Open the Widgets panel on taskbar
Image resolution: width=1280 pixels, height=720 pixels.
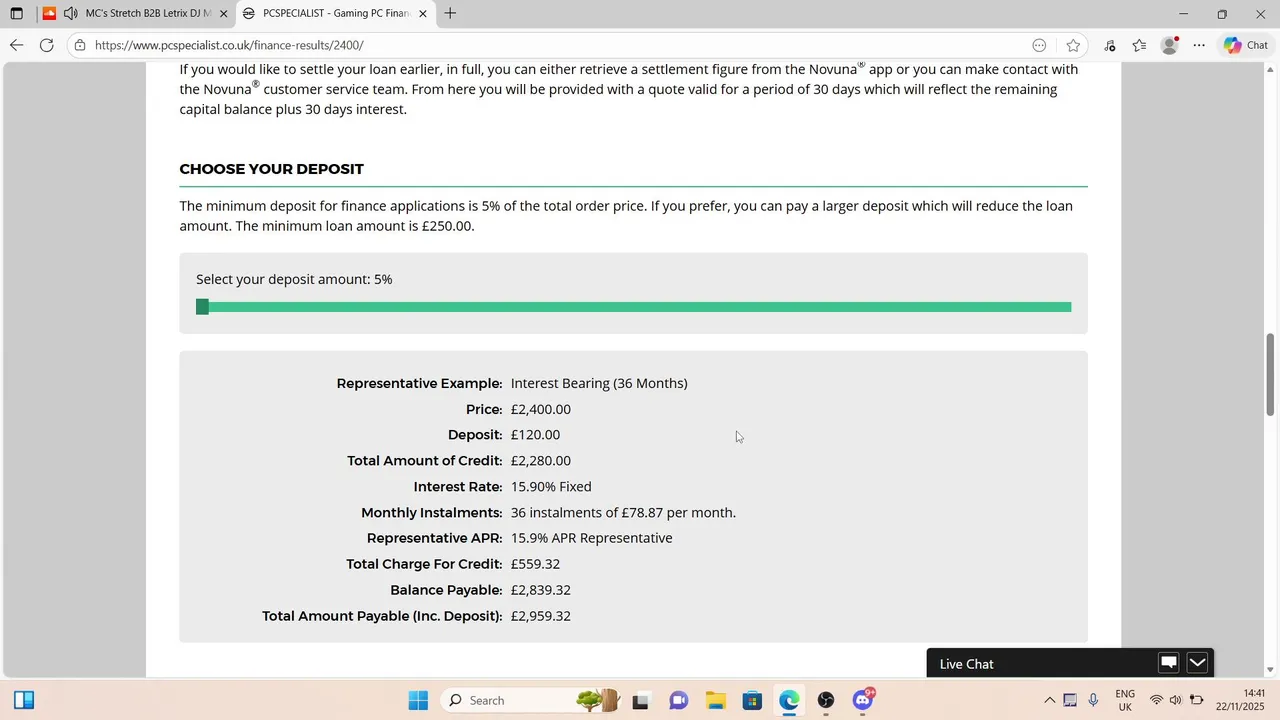pyautogui.click(x=25, y=700)
